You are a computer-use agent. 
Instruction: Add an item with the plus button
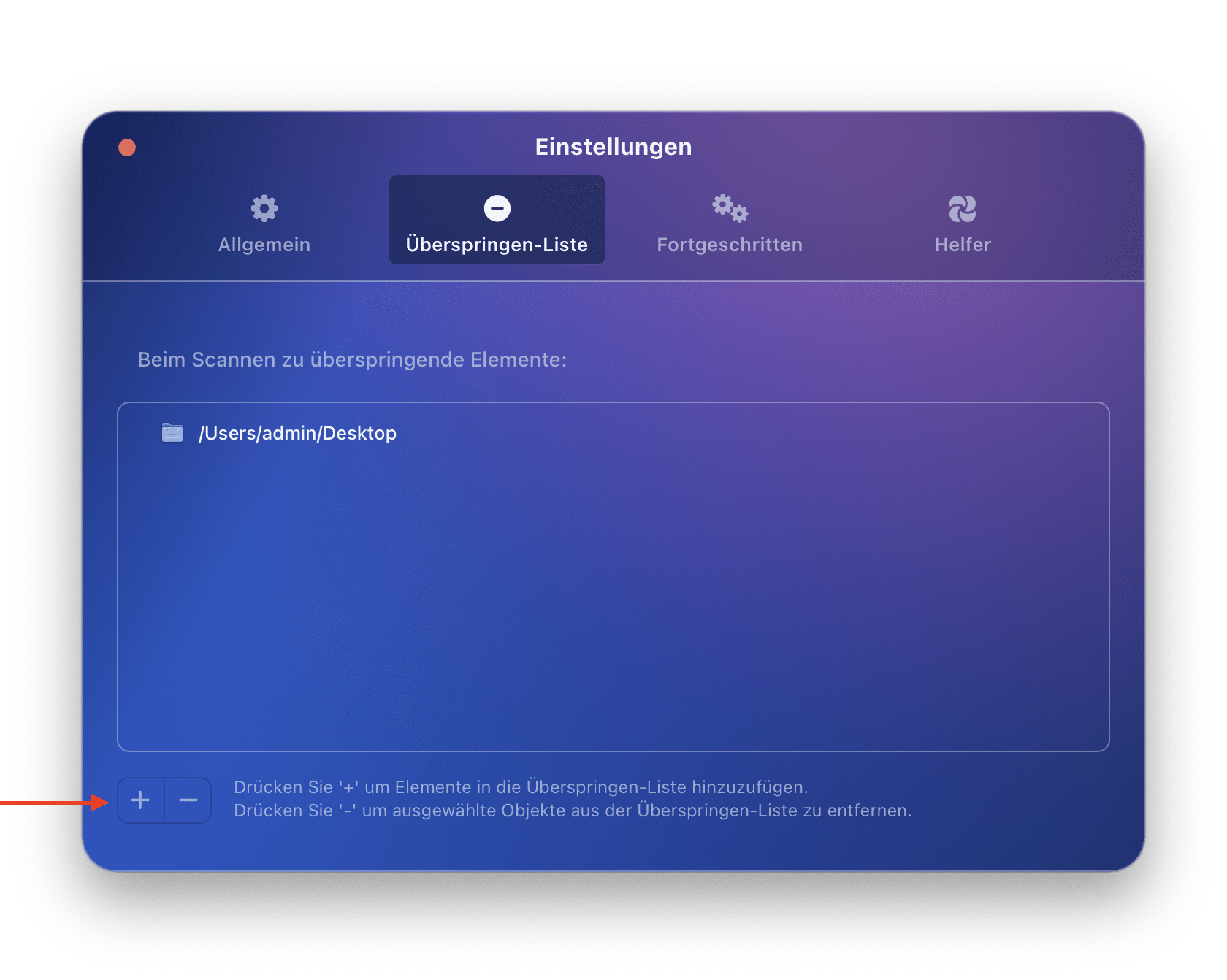click(x=141, y=800)
